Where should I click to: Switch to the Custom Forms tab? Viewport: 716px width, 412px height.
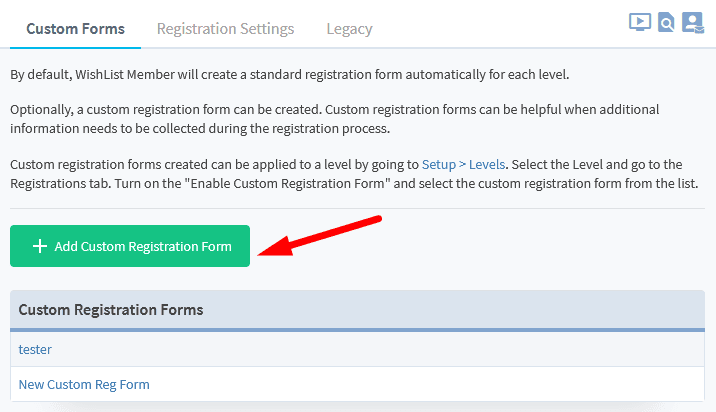[75, 29]
